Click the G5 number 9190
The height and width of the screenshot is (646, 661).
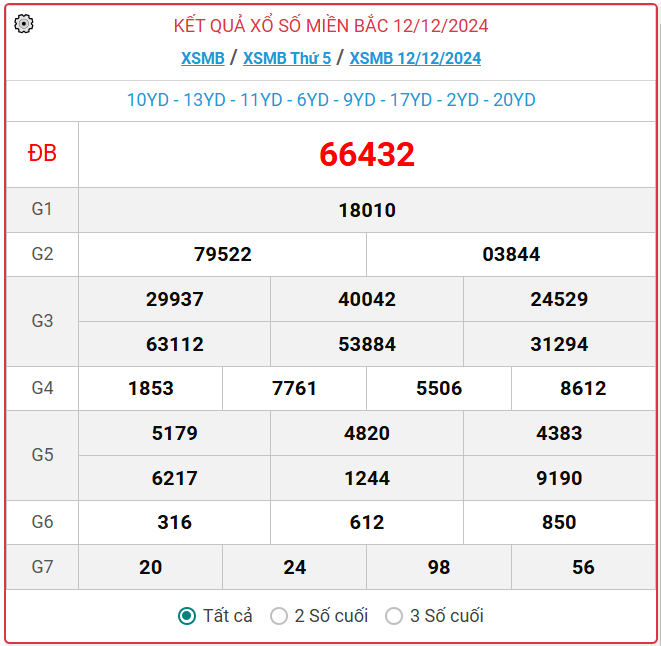tap(559, 478)
